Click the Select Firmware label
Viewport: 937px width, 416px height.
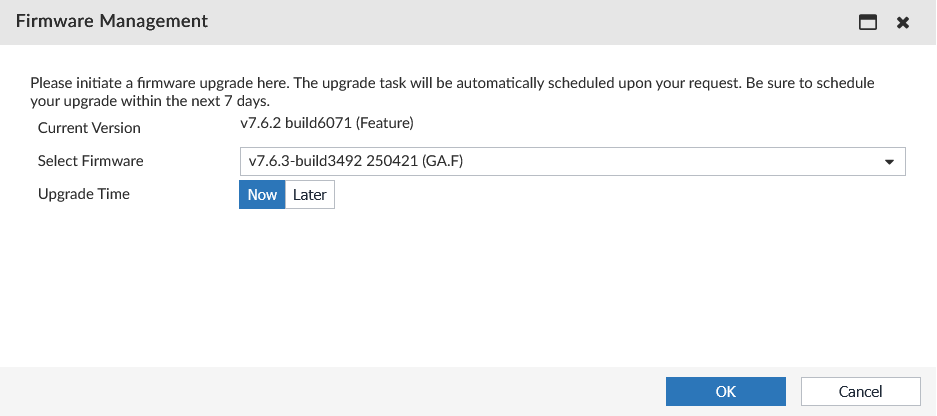(x=91, y=161)
